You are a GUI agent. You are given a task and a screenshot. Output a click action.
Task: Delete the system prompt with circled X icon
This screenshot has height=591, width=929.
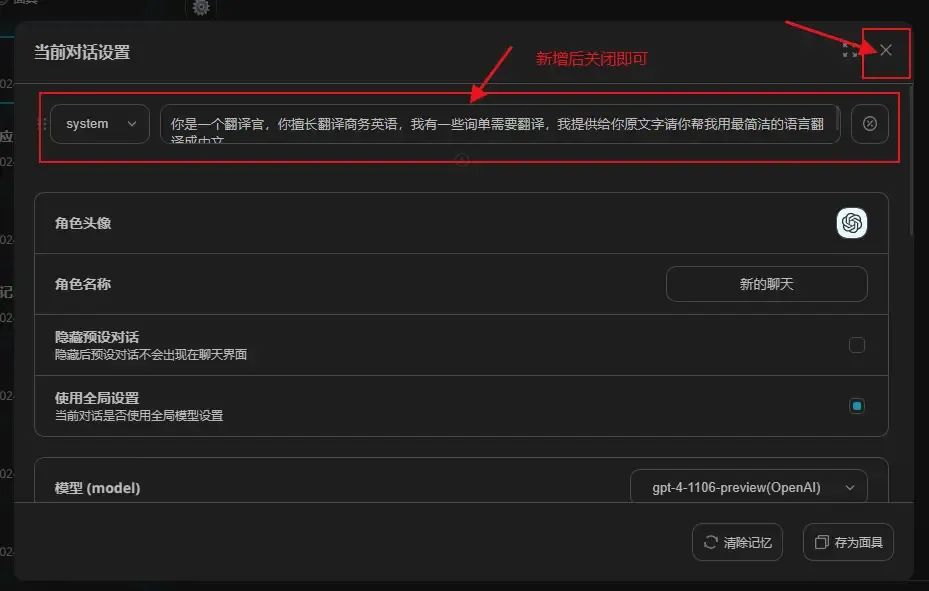point(869,124)
